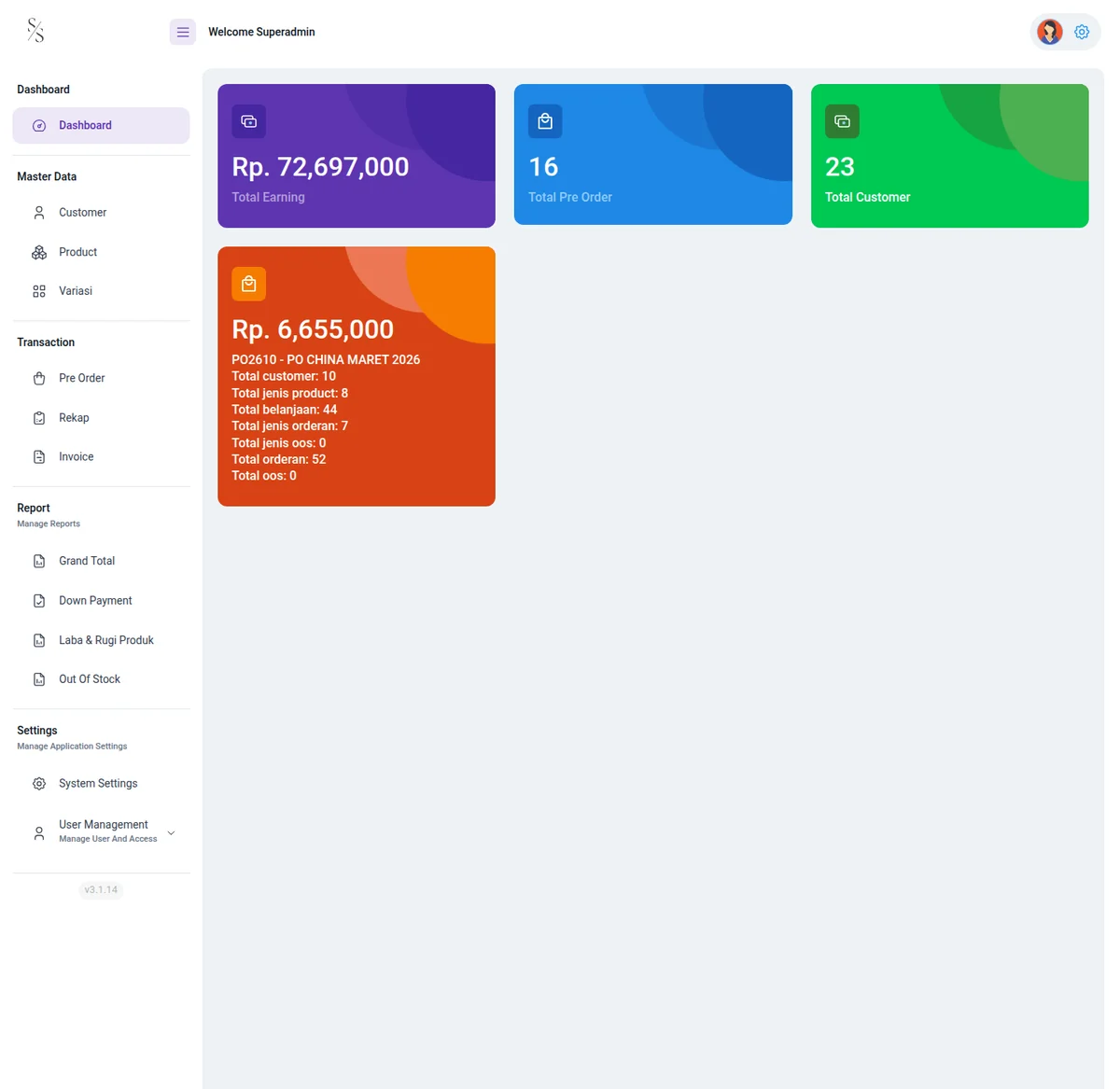Click the Welcome Superadmin header text

point(261,32)
